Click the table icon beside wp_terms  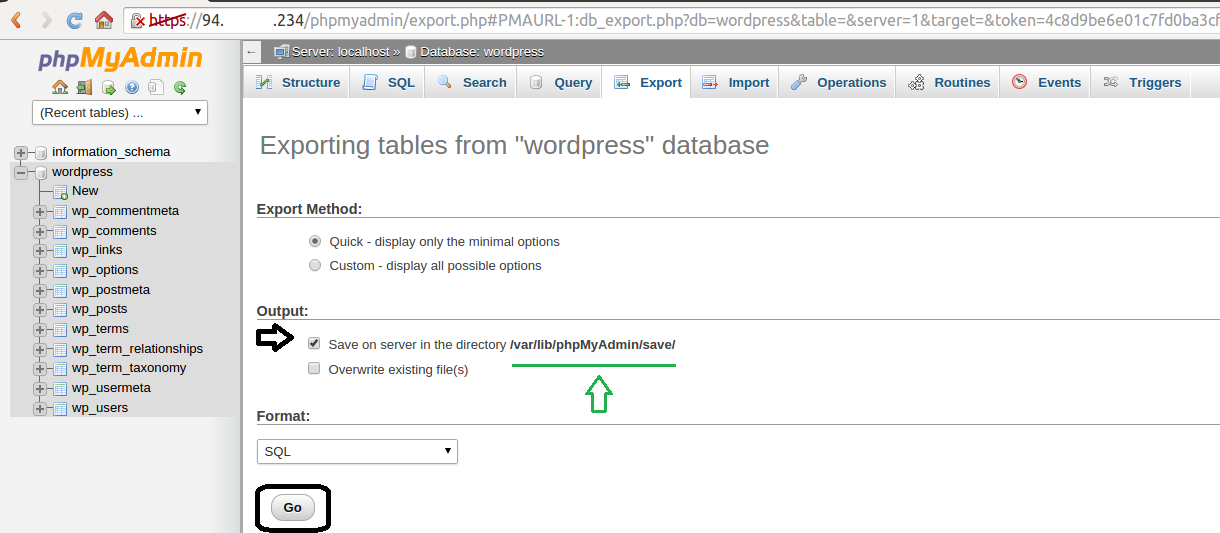[x=60, y=329]
